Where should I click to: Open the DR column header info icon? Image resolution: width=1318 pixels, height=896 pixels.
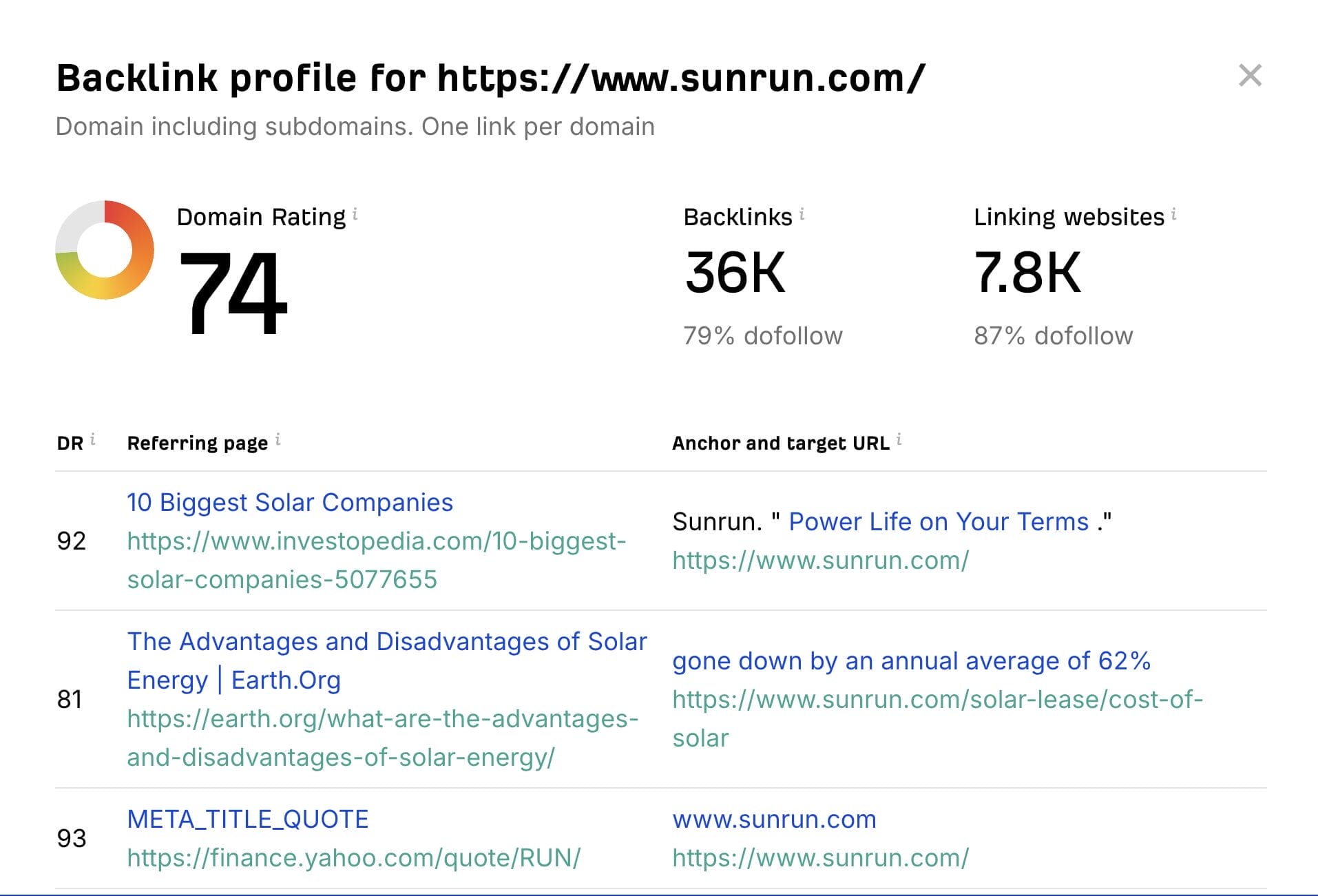pos(94,437)
